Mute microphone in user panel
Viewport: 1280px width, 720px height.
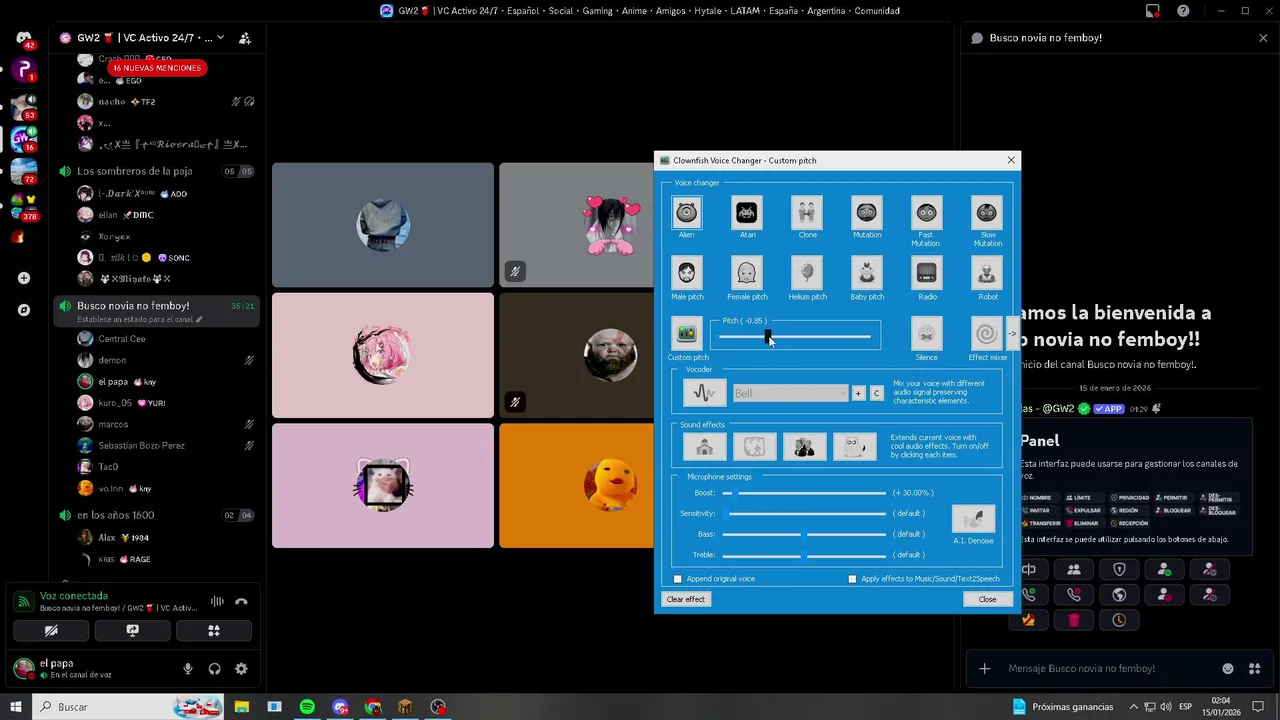187,669
